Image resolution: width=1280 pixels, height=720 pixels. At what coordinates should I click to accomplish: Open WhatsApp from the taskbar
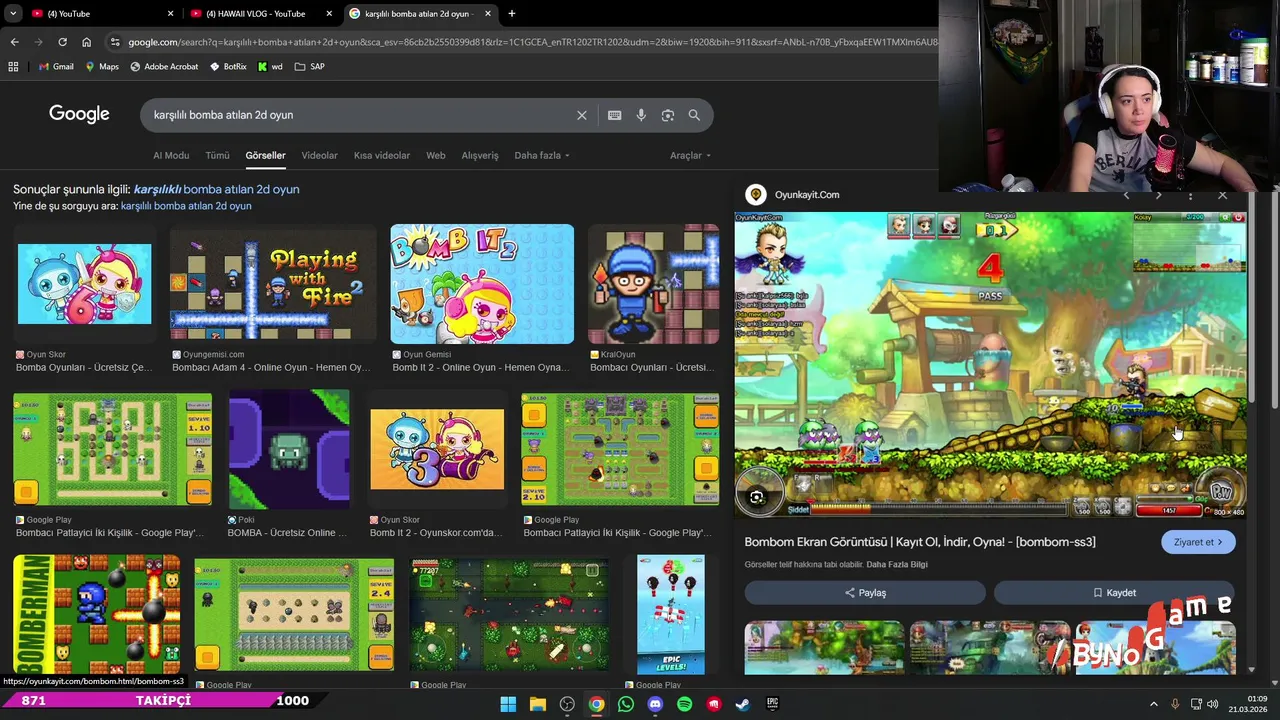(625, 704)
